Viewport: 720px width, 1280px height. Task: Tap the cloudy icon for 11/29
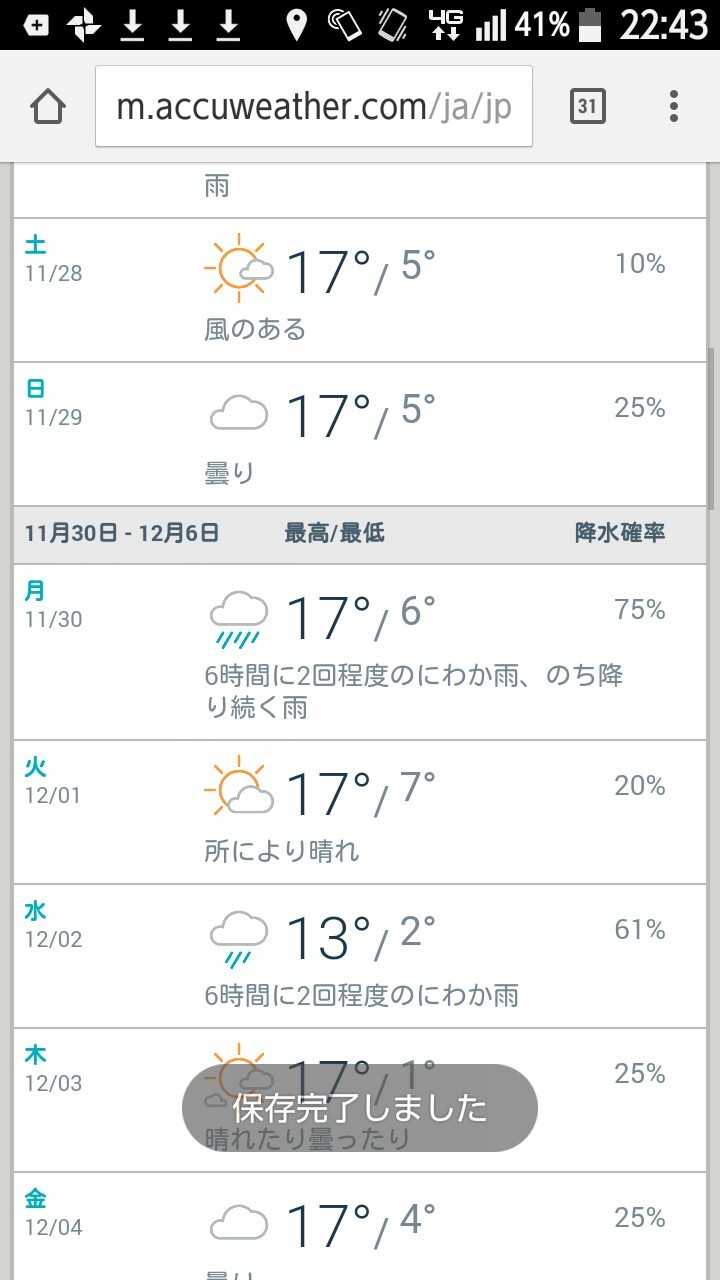click(x=239, y=412)
